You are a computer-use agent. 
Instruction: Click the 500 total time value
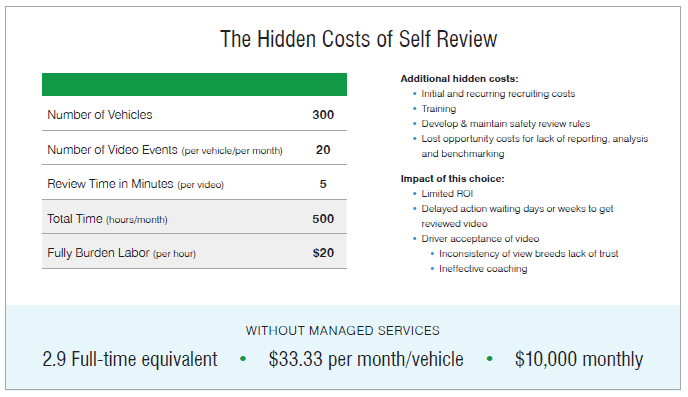click(323, 218)
